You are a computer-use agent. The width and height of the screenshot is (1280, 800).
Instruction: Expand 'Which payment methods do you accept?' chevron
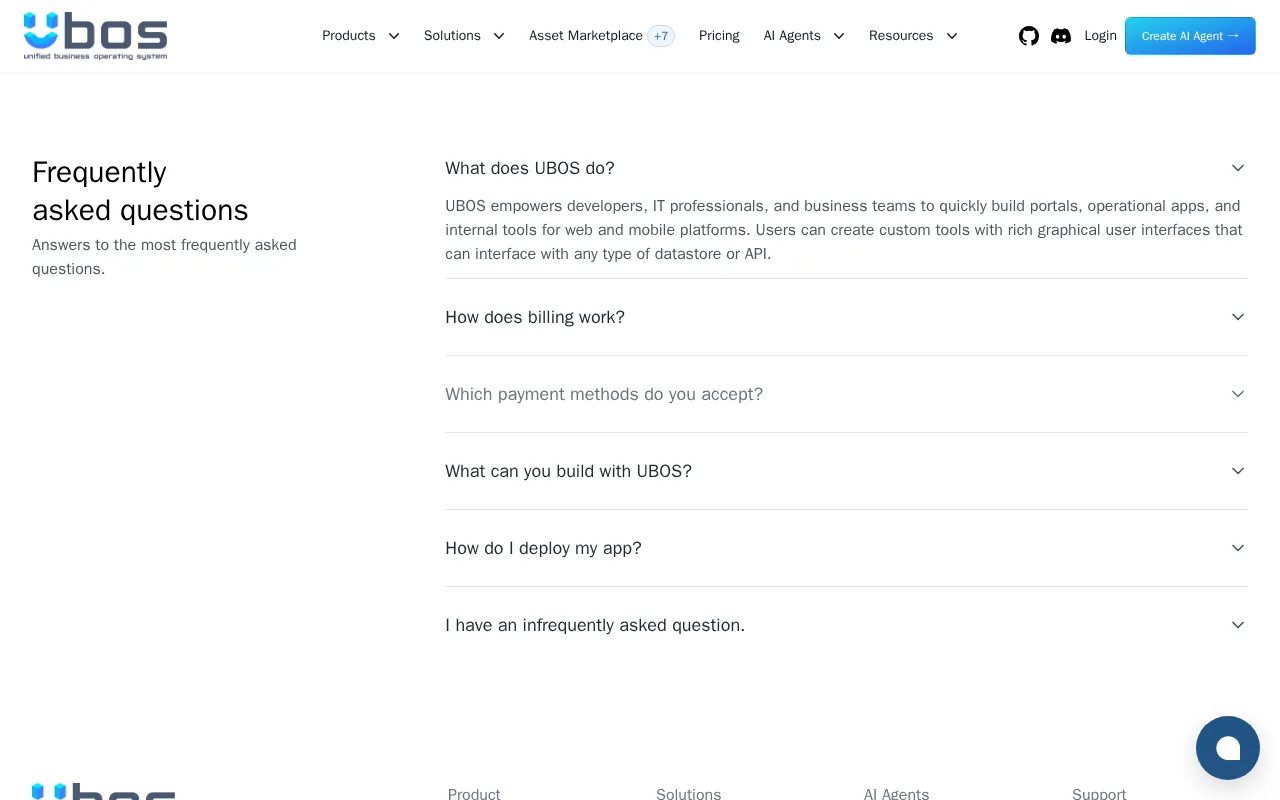coord(1238,394)
